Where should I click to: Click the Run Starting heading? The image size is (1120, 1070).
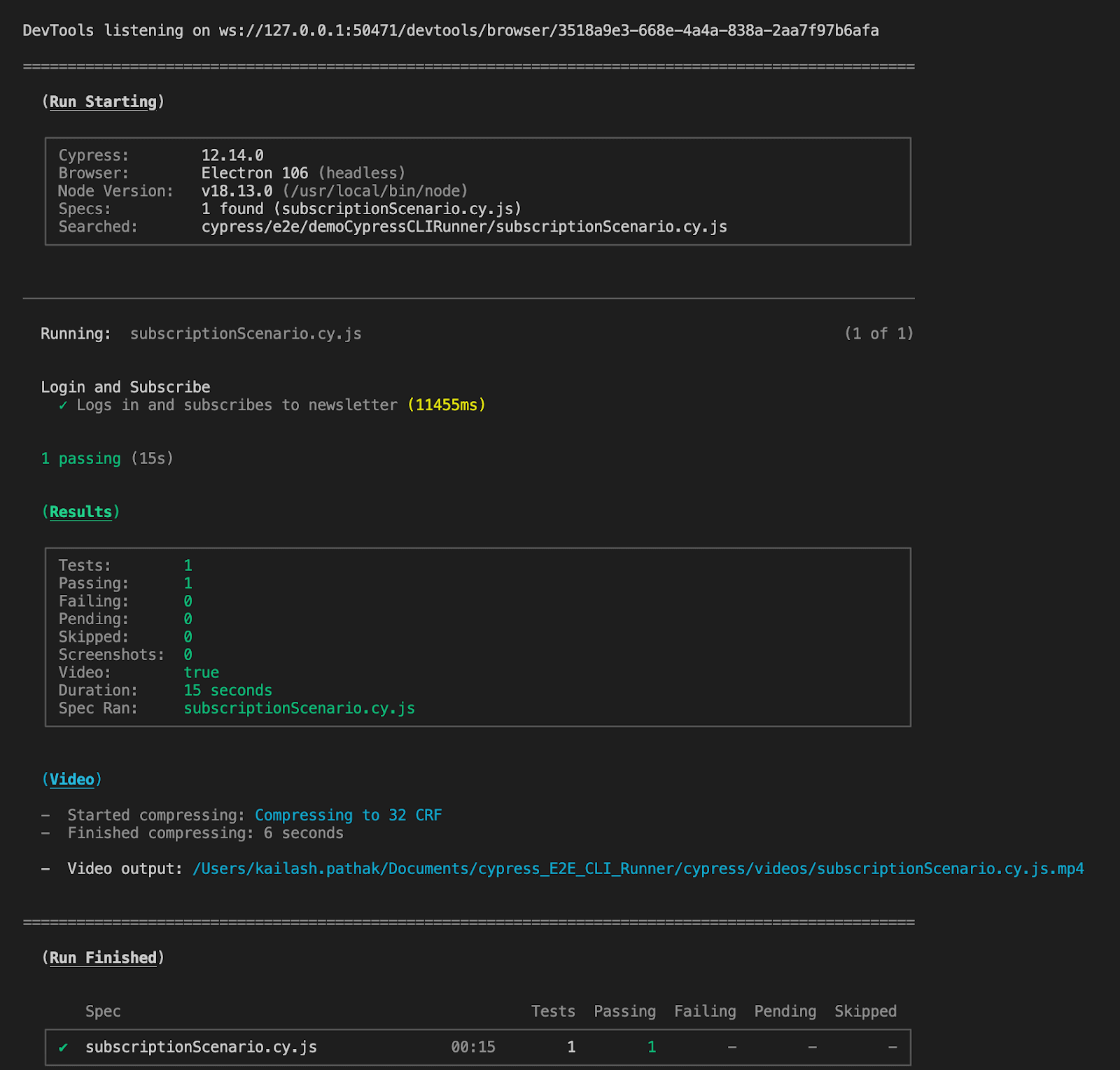click(103, 101)
